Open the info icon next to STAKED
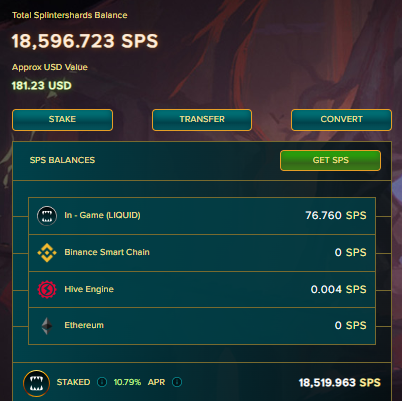402x401 pixels. tap(102, 382)
